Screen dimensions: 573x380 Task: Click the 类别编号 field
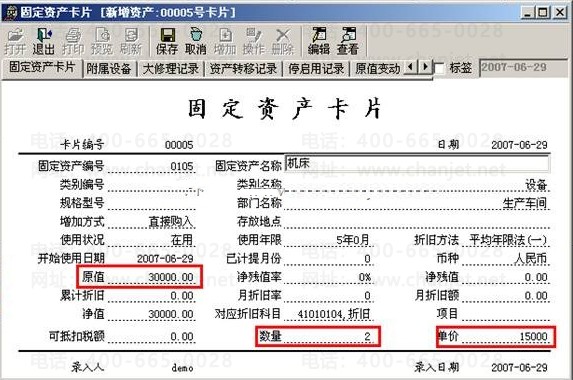tap(152, 185)
